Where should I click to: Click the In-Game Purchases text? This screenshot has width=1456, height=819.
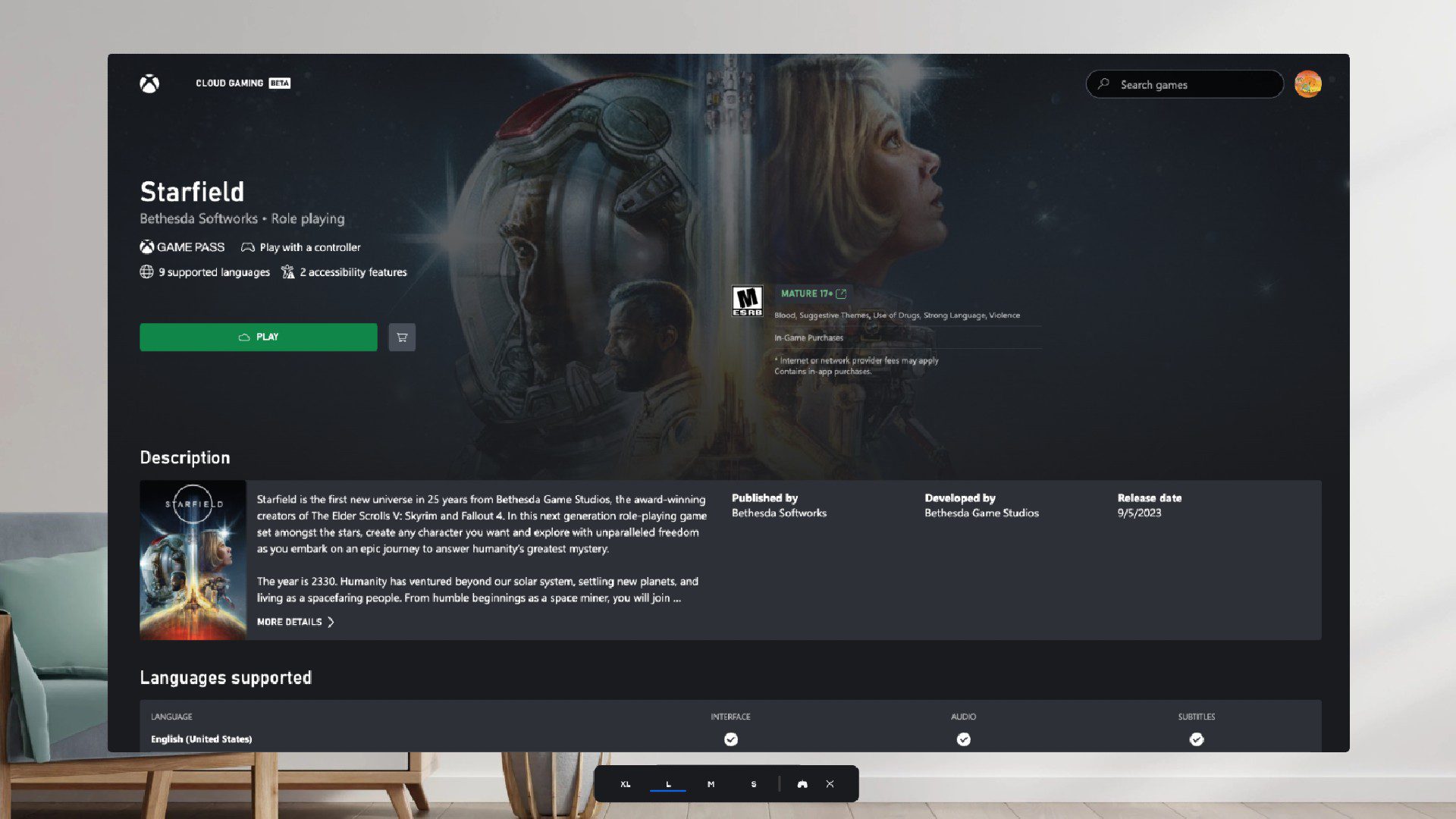tap(808, 338)
